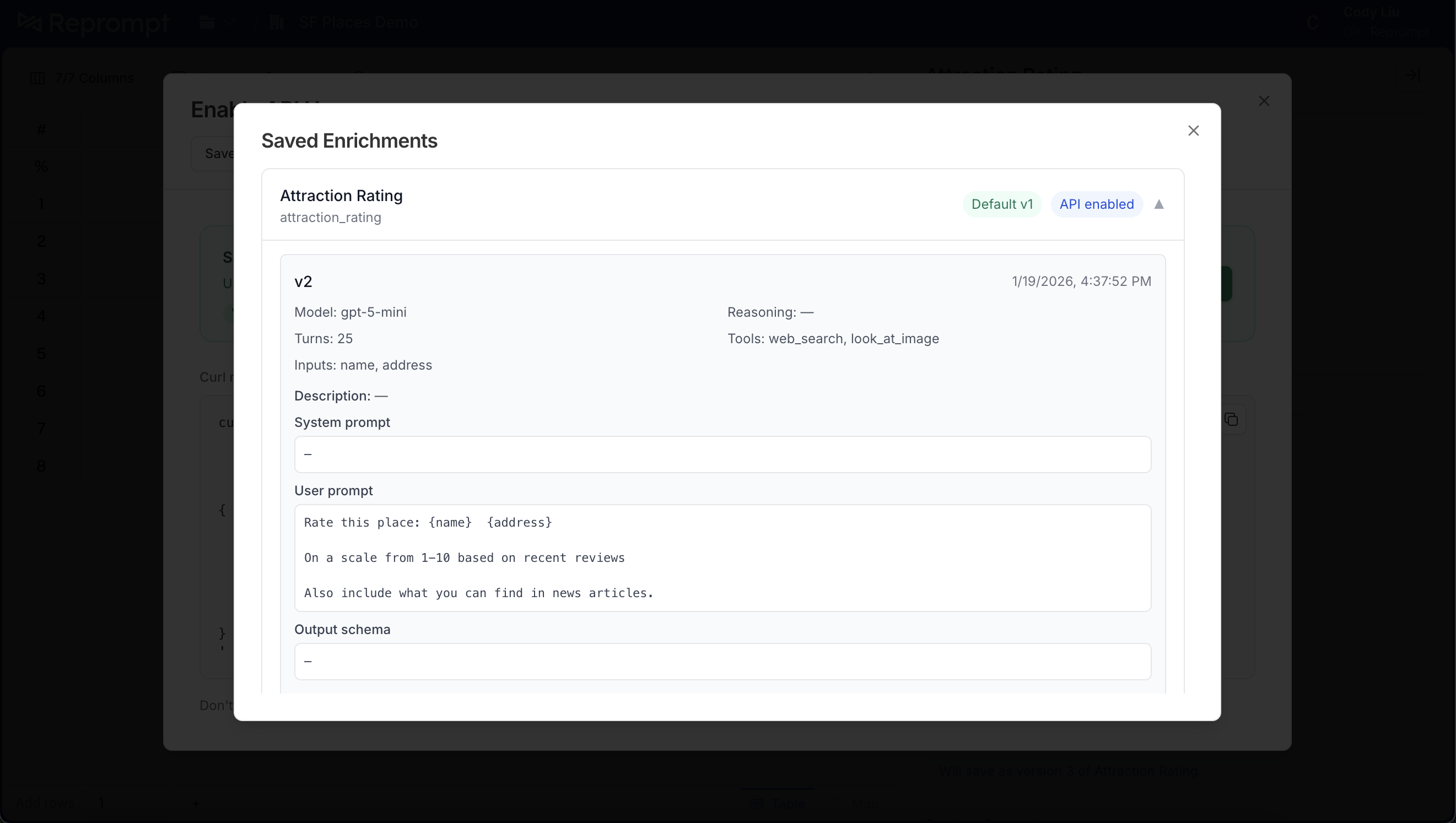Click the Output schema box
The image size is (1456, 823).
pyautogui.click(x=722, y=661)
